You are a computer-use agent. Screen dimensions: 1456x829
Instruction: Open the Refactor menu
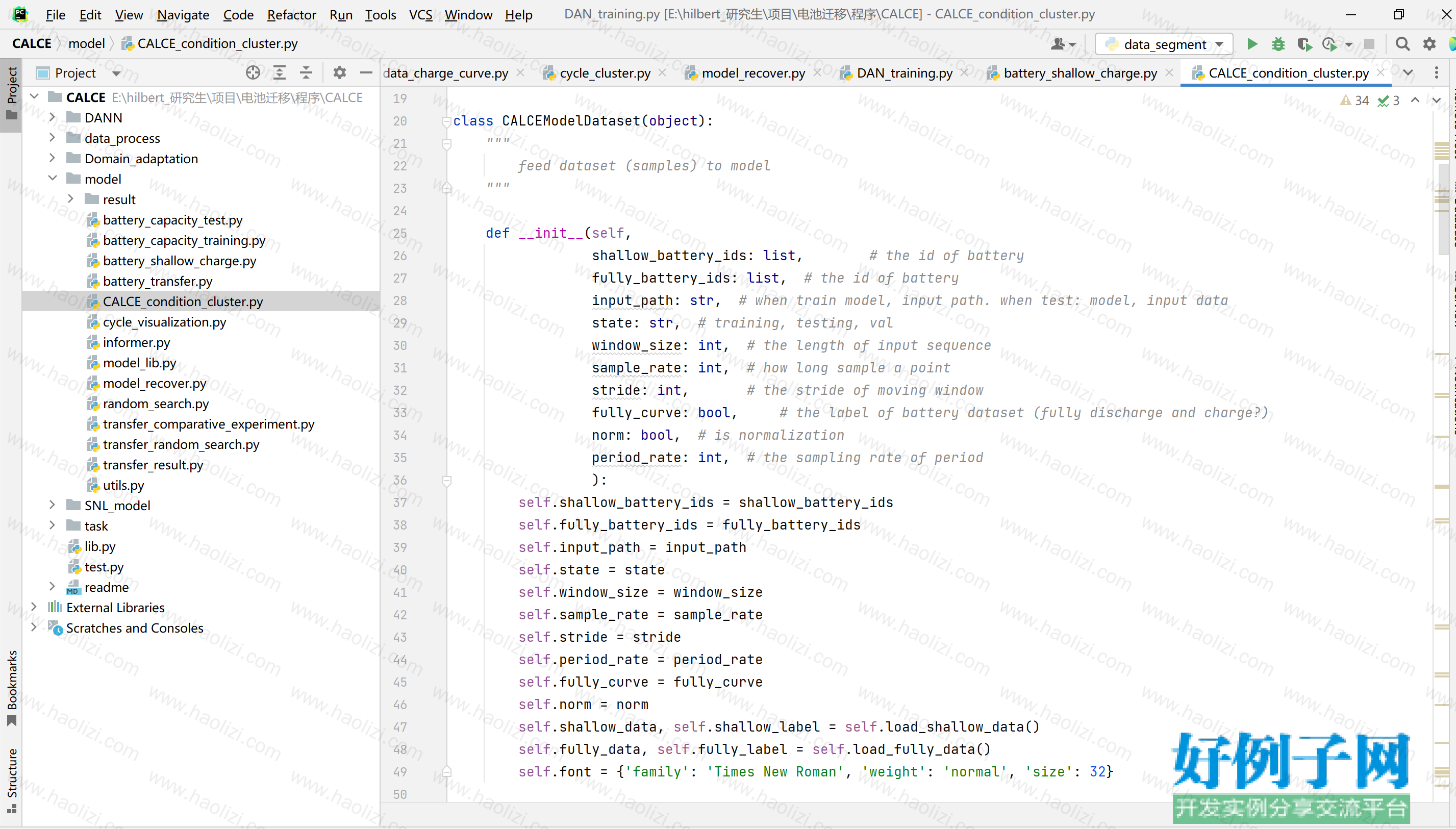pyautogui.click(x=291, y=14)
